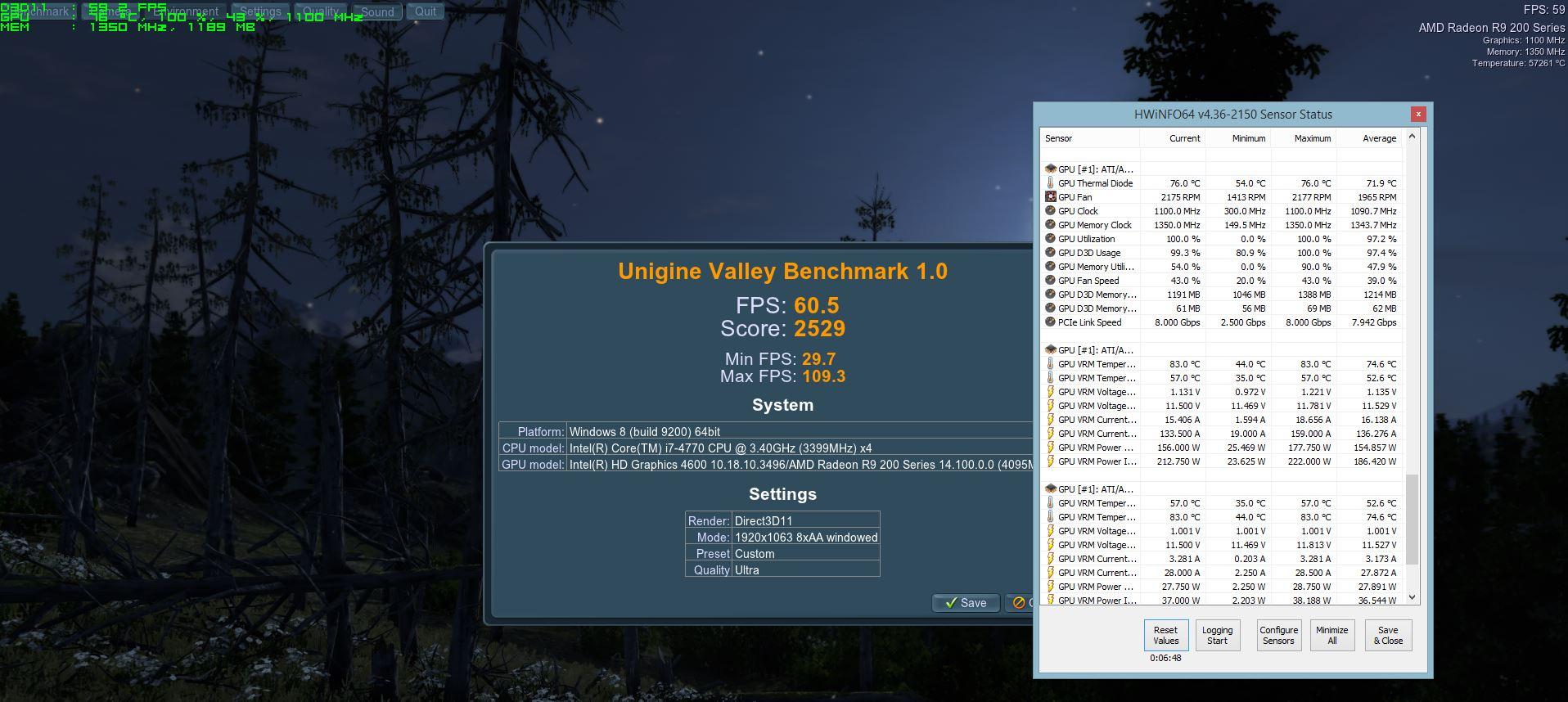
Task: Click the gauge icon beside GPU Fan Speed
Action: (1050, 281)
